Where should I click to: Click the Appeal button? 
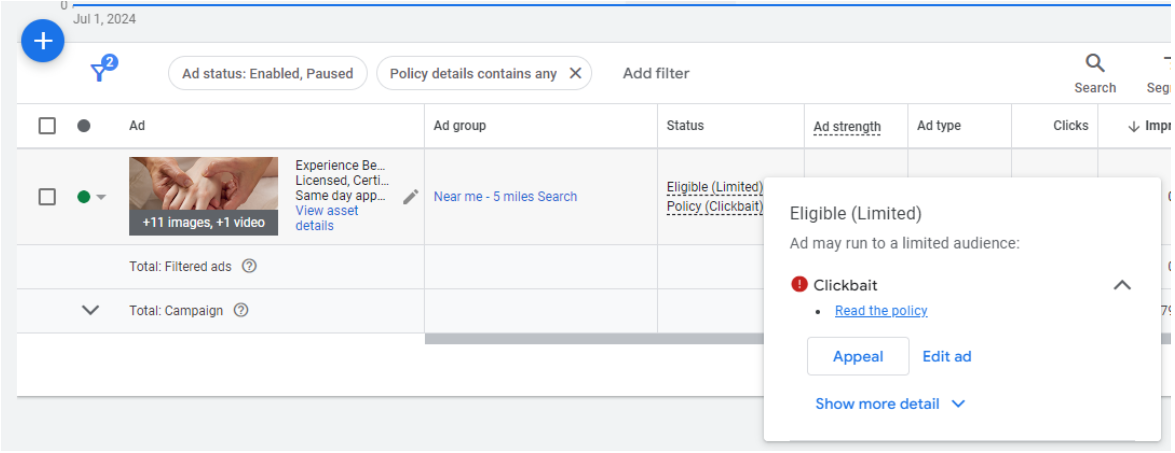click(857, 356)
